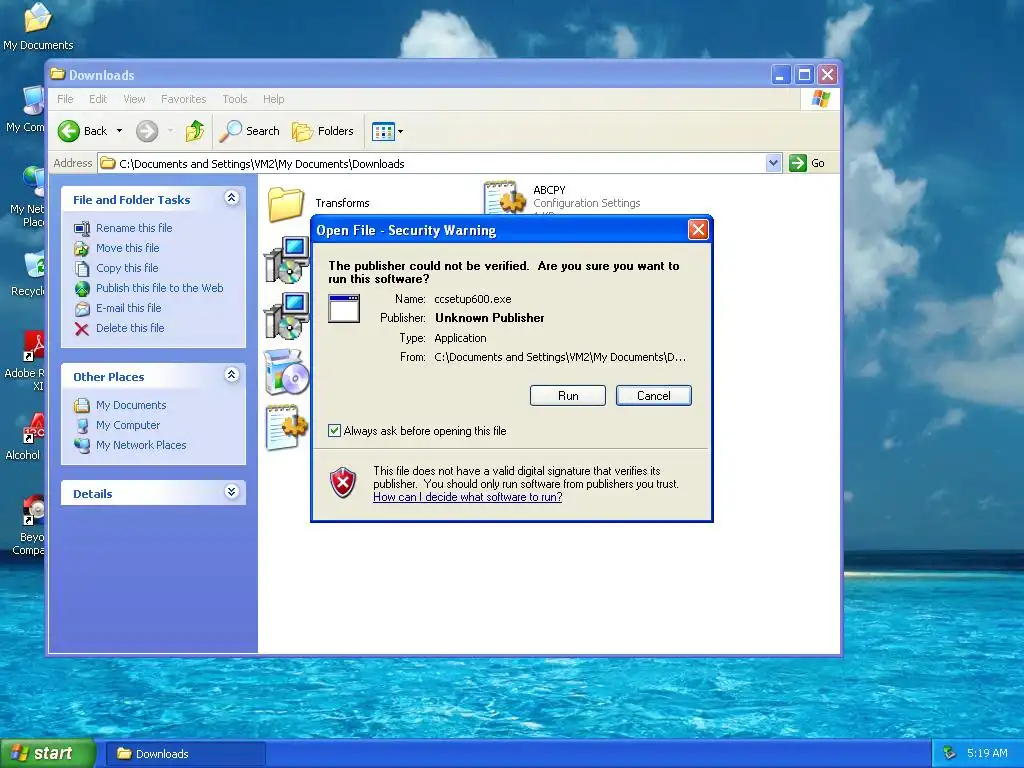Minimize the Downloads window
The width and height of the screenshot is (1024, 768).
[780, 75]
